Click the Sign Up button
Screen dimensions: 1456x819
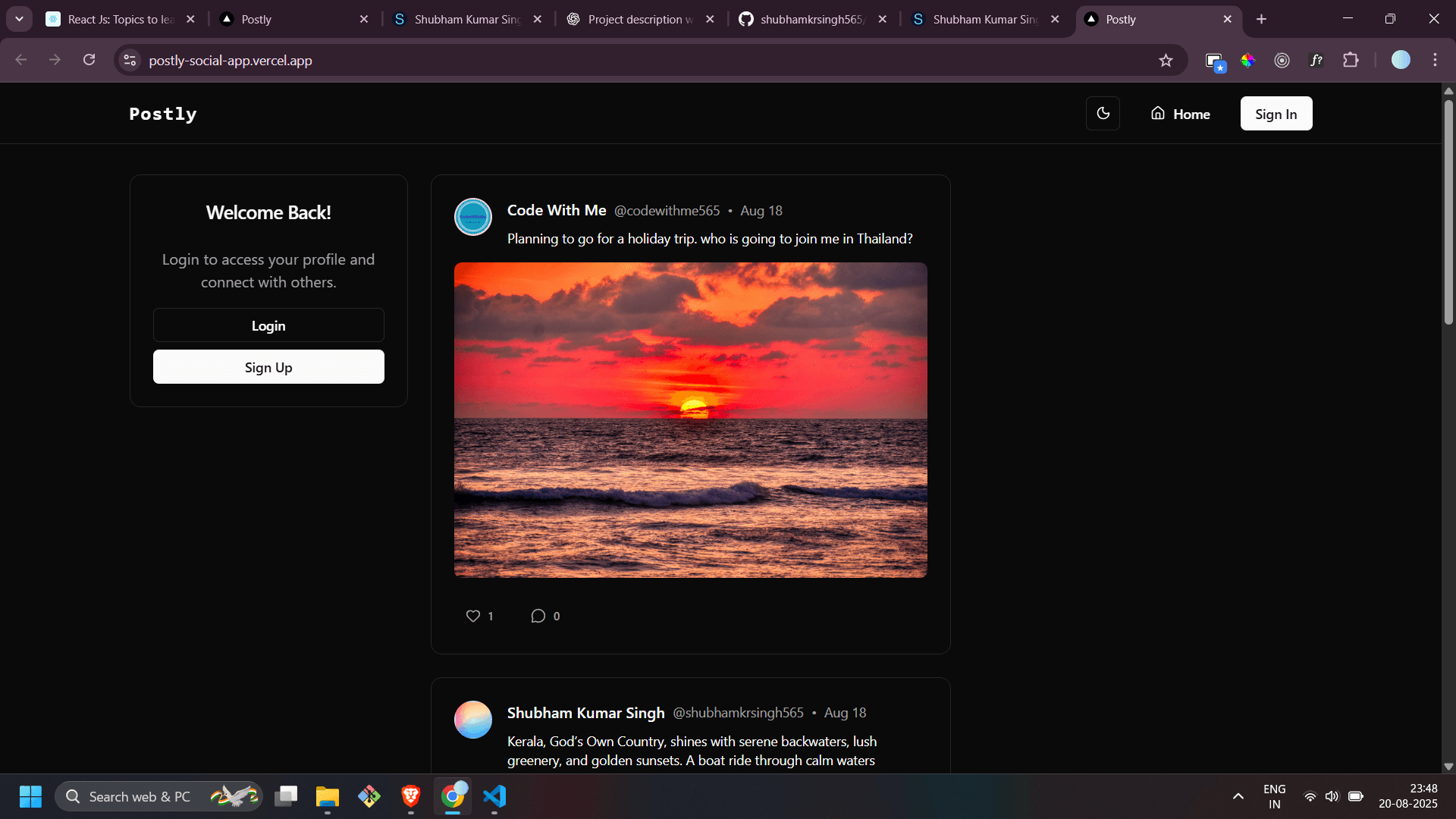[x=268, y=366]
